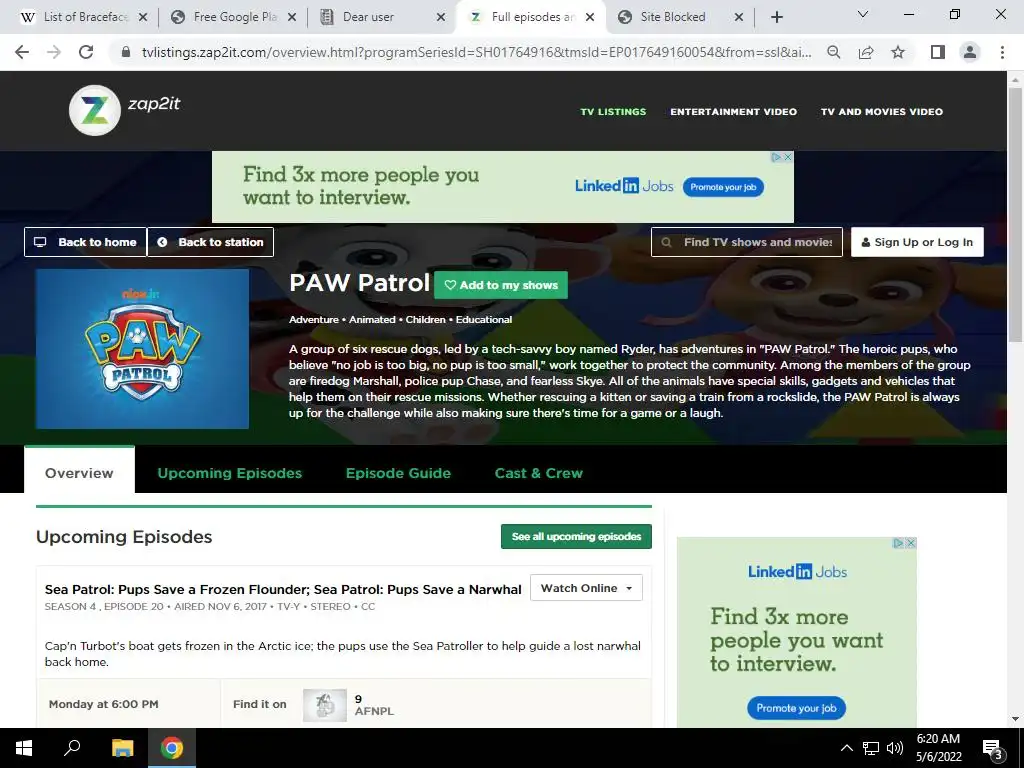Close the sidebar LinkedIn ad
The image size is (1024, 768).
coord(911,543)
